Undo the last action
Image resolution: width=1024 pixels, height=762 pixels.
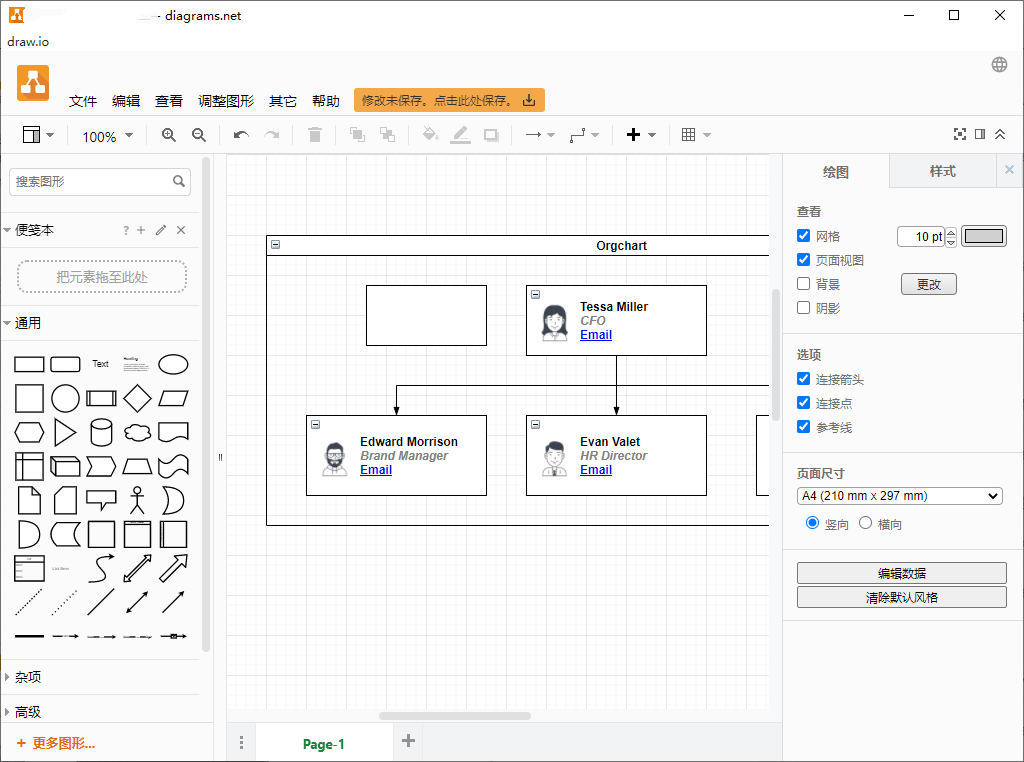[241, 135]
